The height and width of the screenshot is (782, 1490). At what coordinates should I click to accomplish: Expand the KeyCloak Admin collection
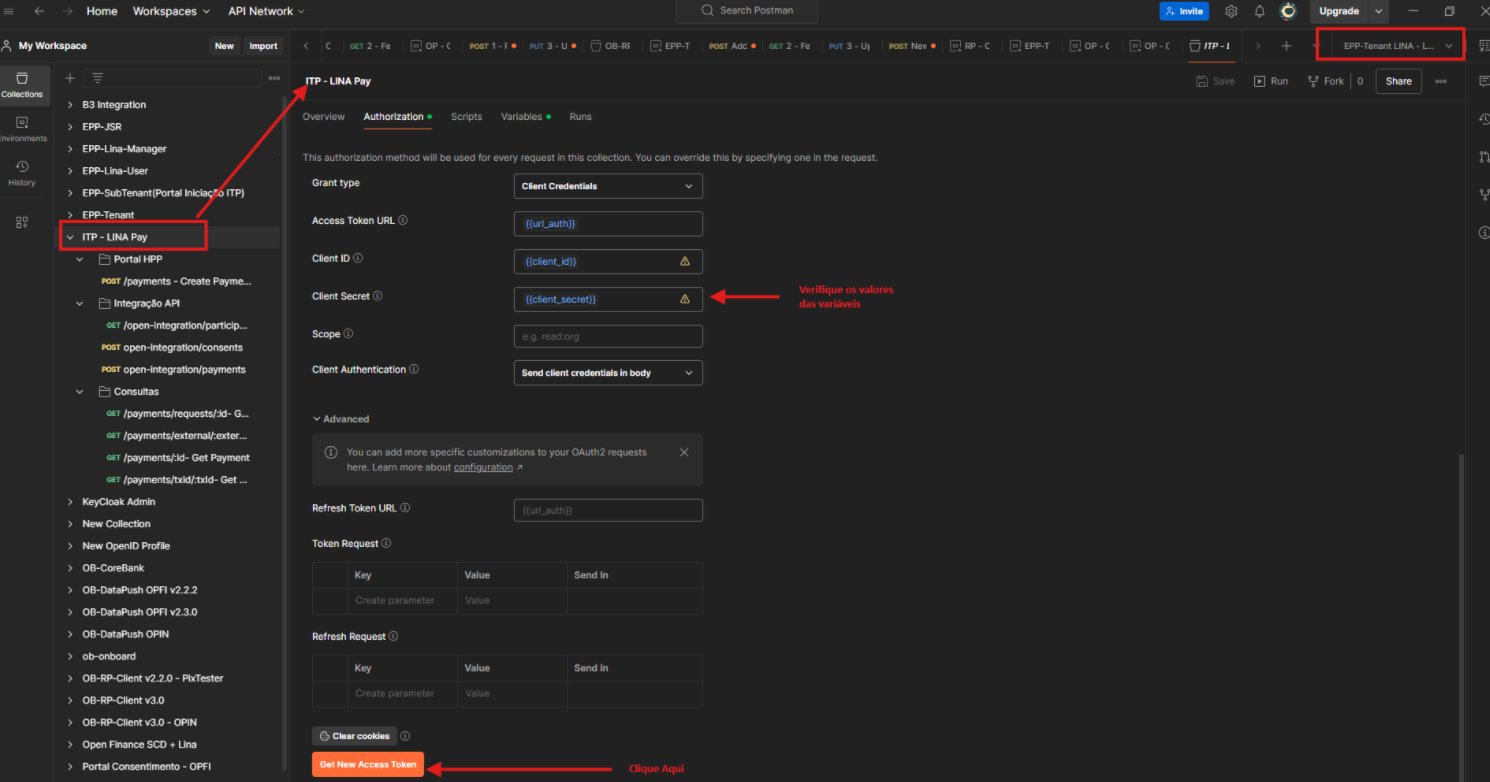[70, 502]
